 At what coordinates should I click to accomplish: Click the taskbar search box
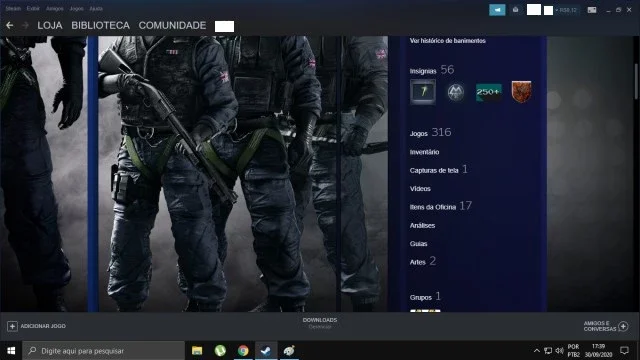(x=104, y=351)
